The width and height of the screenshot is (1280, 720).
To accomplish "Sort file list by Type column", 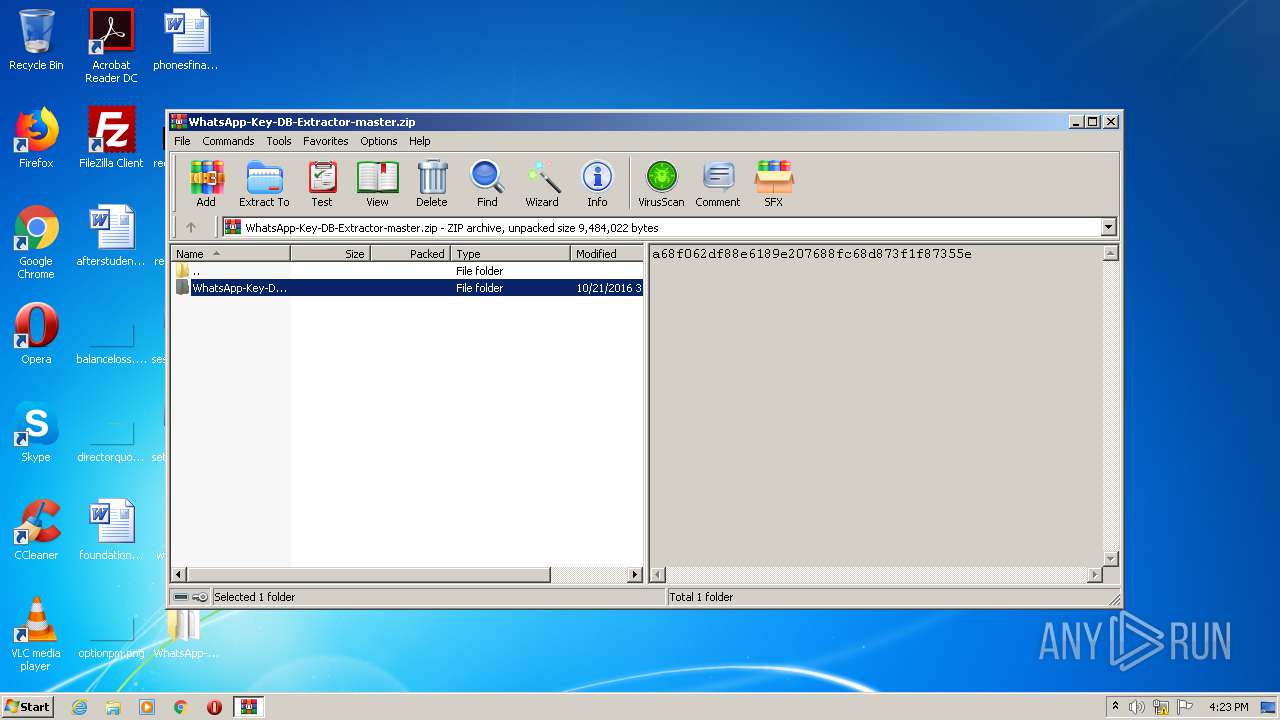I will 511,254.
